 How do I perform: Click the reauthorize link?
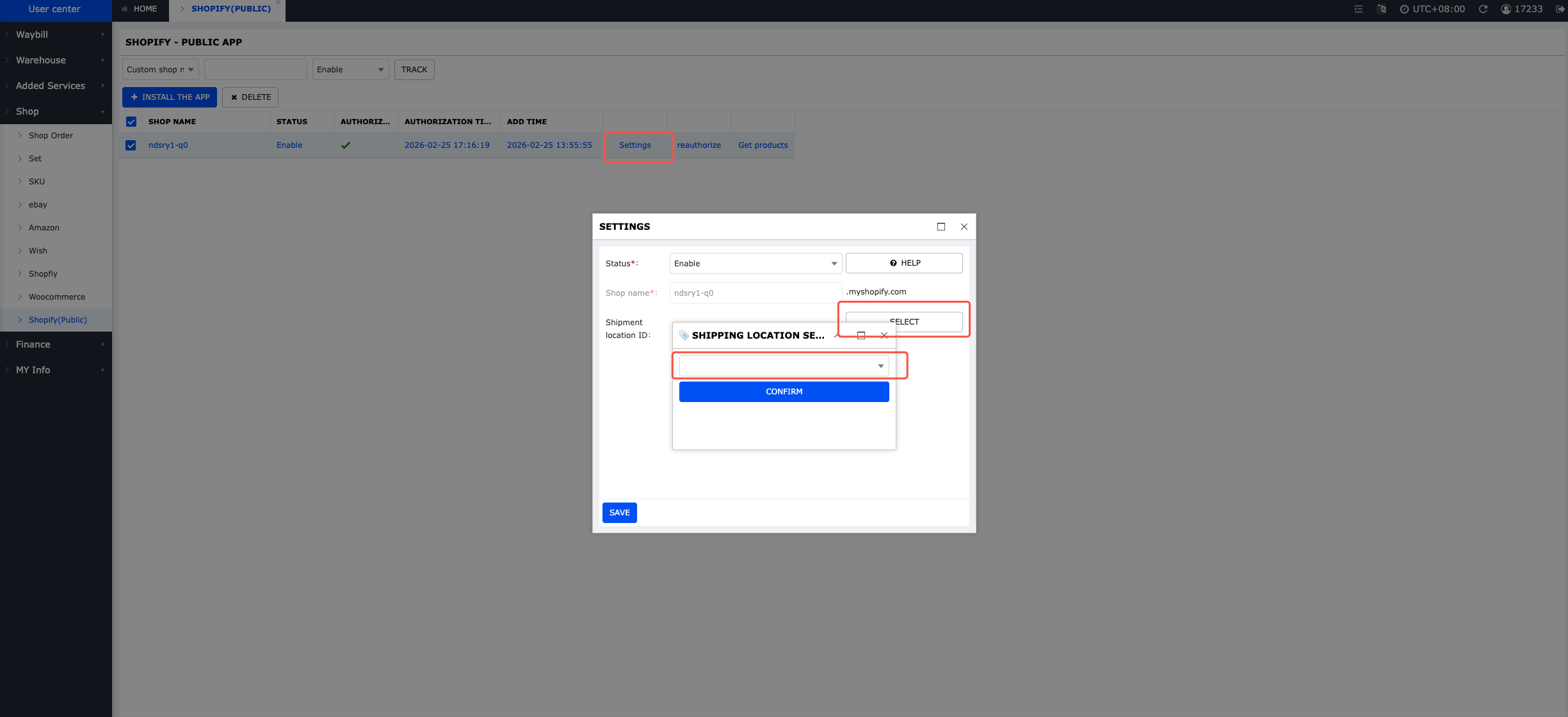point(699,145)
